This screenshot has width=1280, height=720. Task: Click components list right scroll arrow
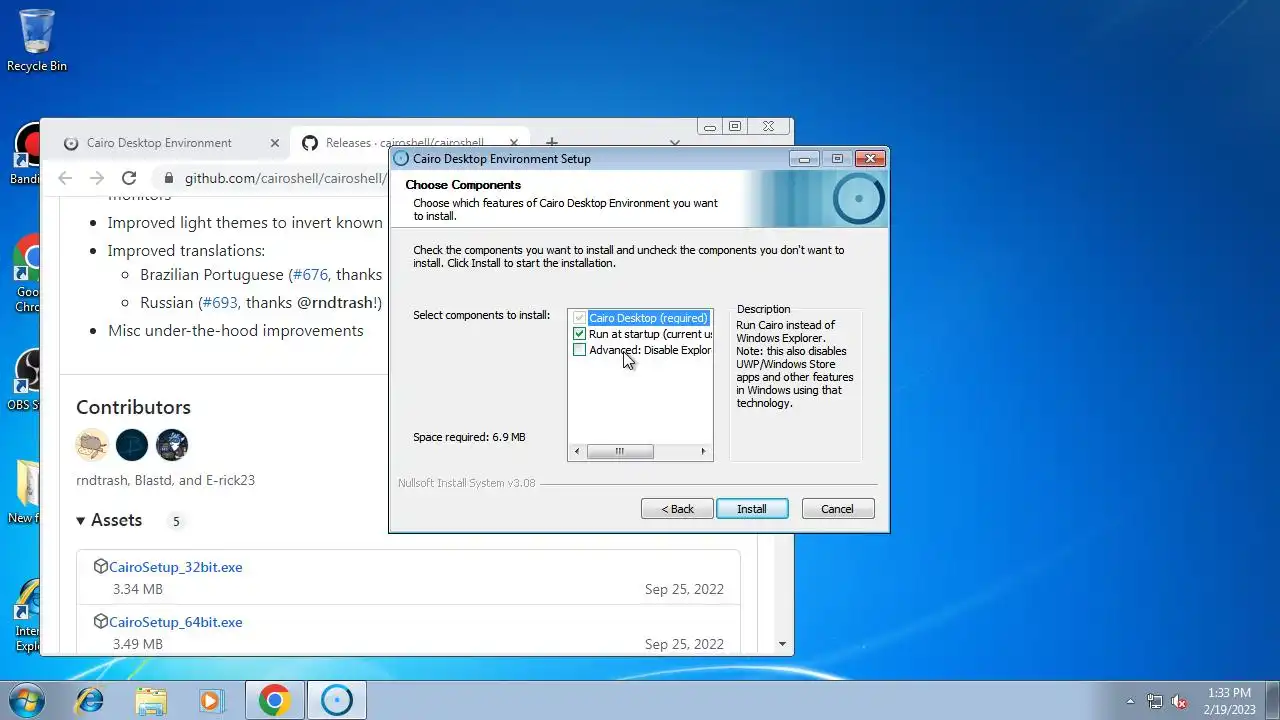point(704,452)
